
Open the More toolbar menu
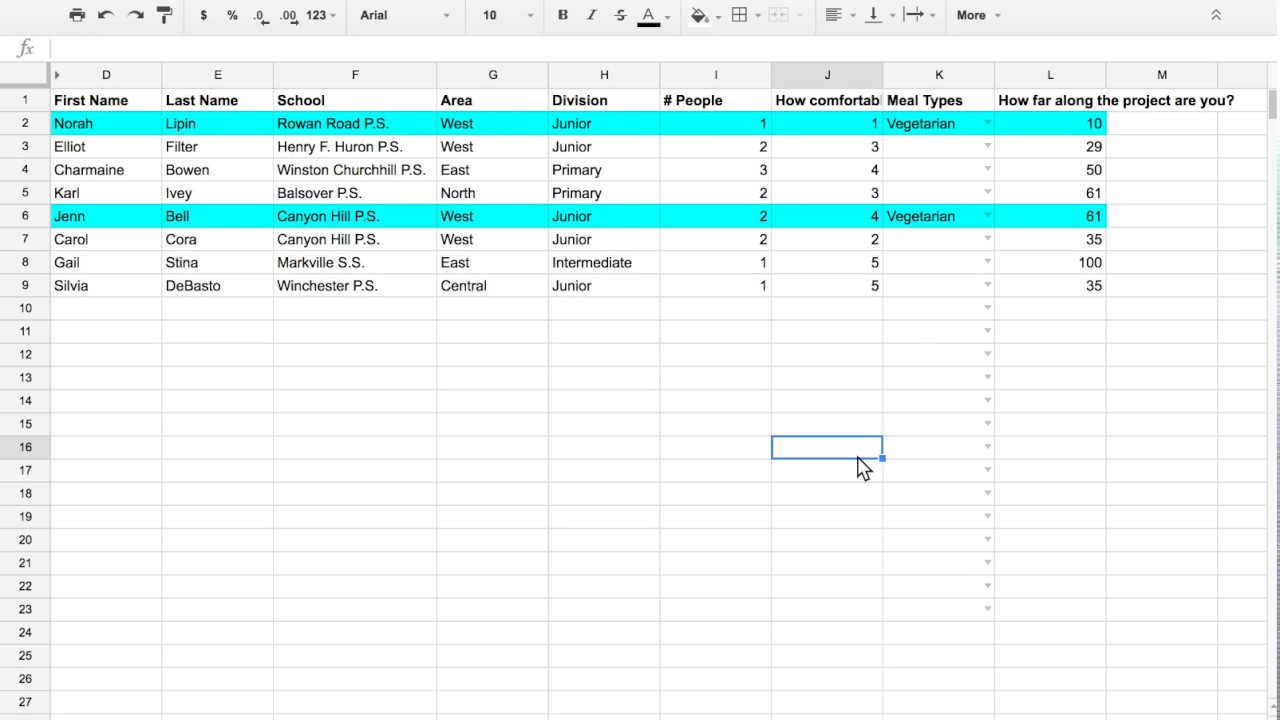978,15
